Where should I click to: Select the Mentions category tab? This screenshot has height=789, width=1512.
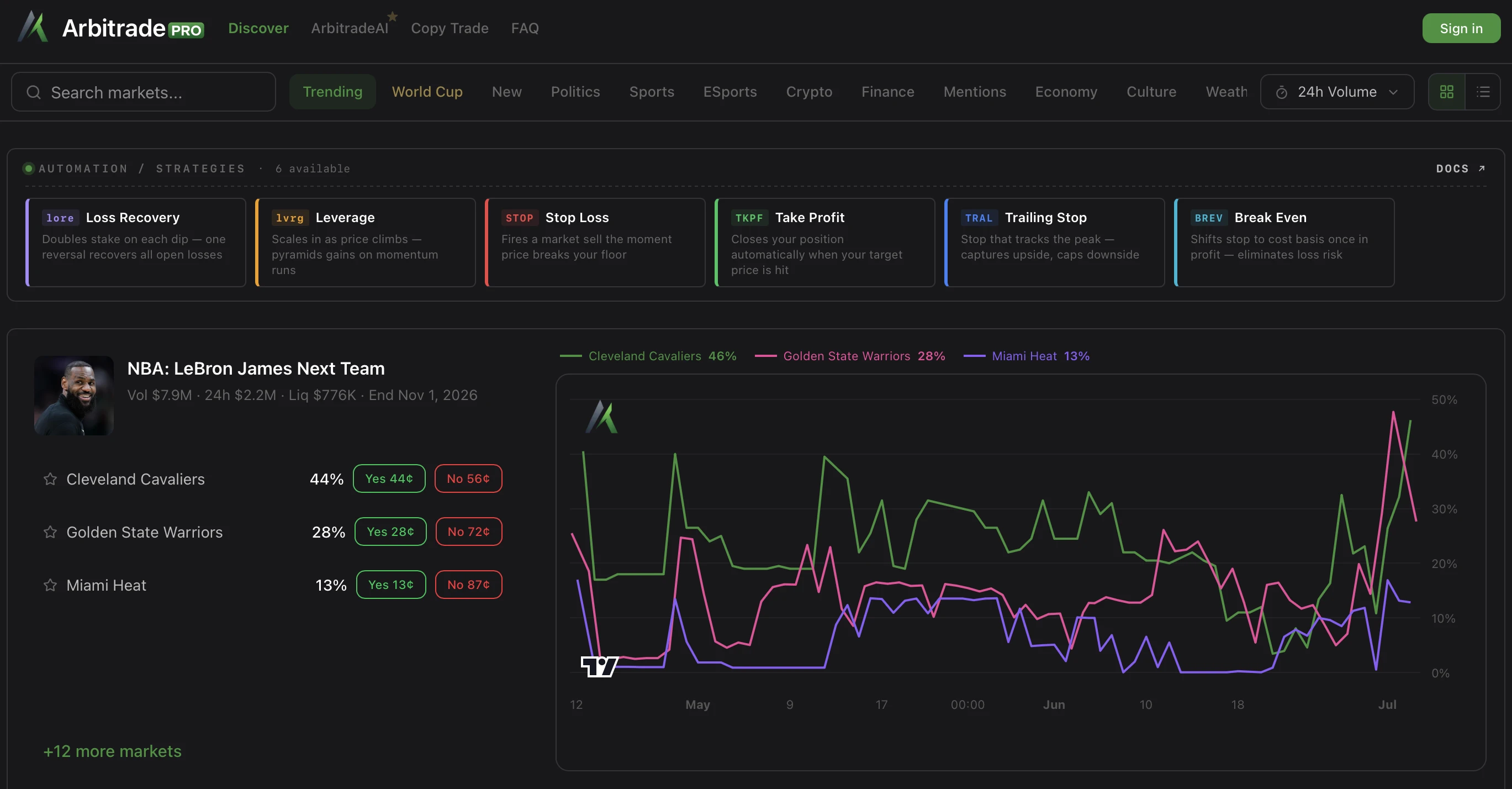click(x=974, y=92)
